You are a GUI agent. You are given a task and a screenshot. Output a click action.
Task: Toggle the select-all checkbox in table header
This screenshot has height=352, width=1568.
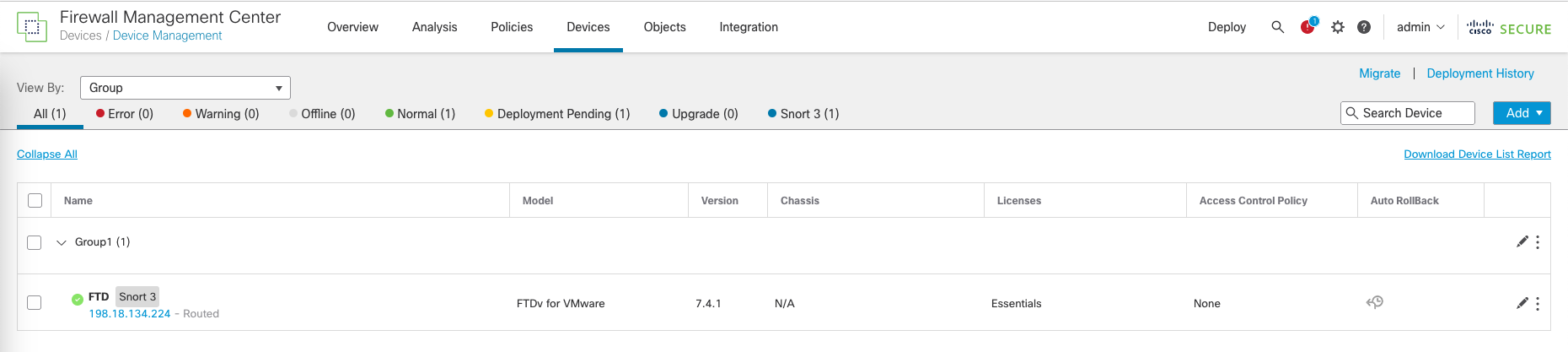35,201
